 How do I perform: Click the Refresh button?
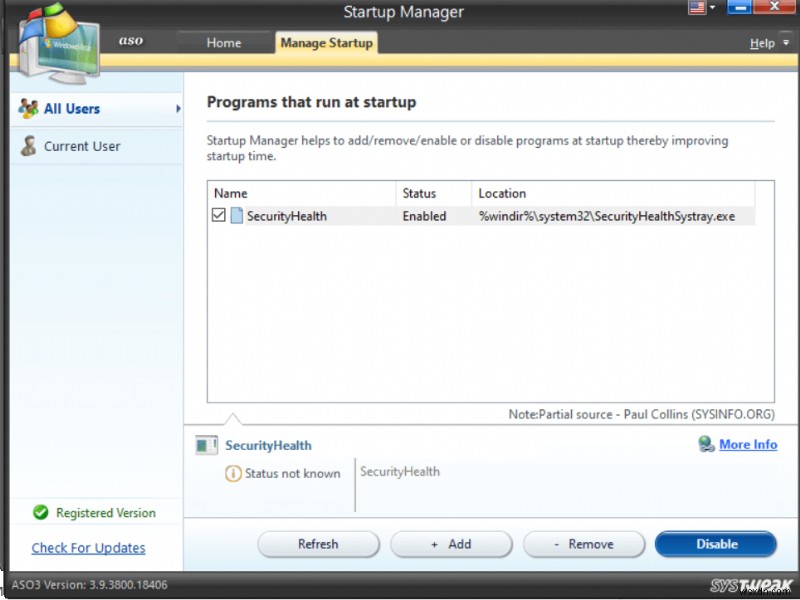(318, 544)
